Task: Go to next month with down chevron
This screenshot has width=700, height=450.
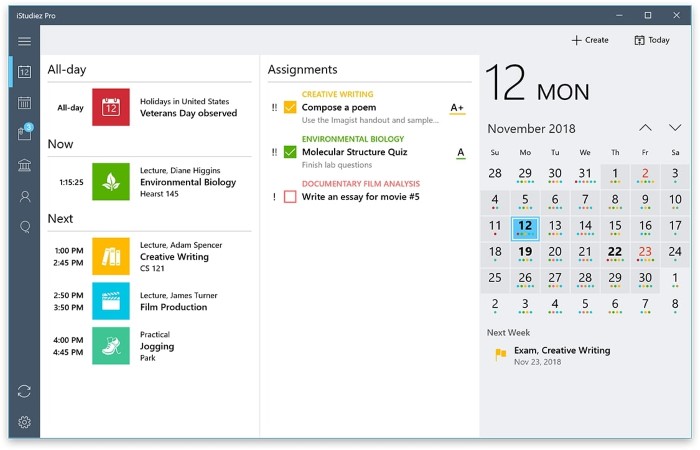Action: (675, 128)
